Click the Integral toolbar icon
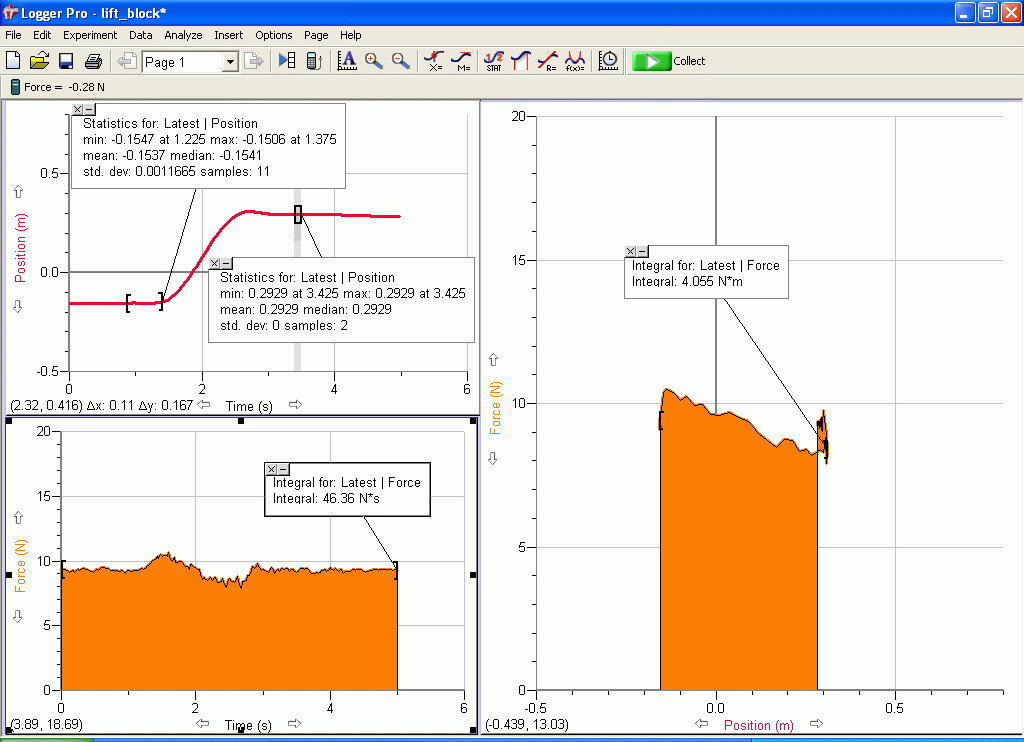 click(x=520, y=61)
